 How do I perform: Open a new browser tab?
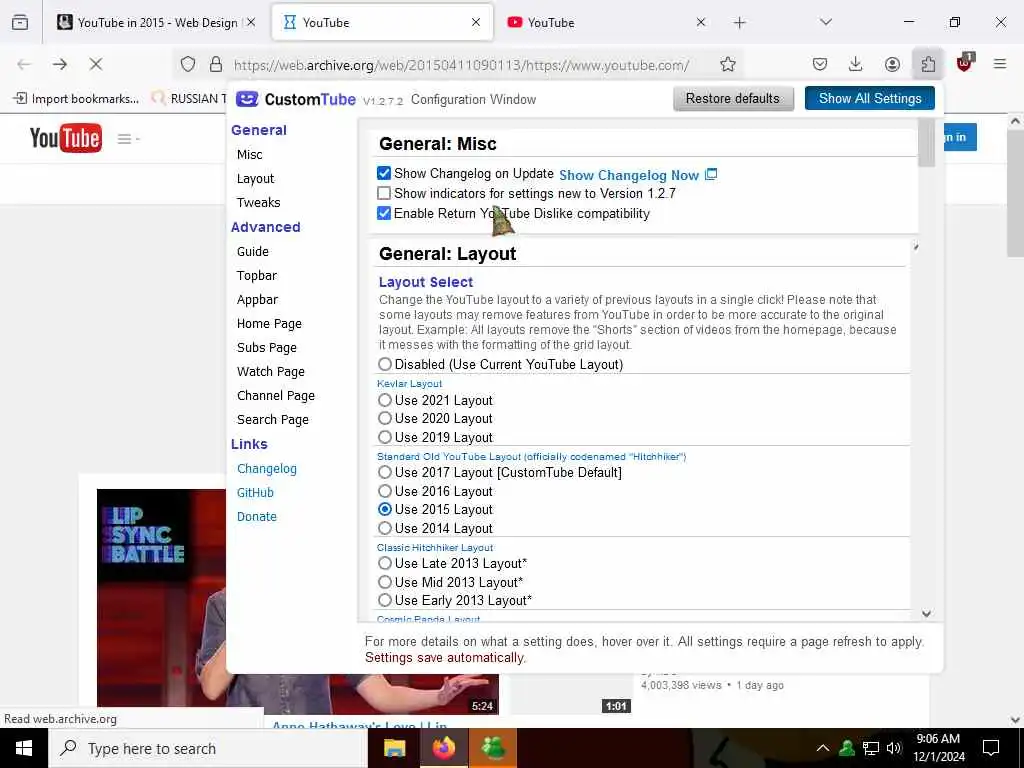pyautogui.click(x=739, y=23)
